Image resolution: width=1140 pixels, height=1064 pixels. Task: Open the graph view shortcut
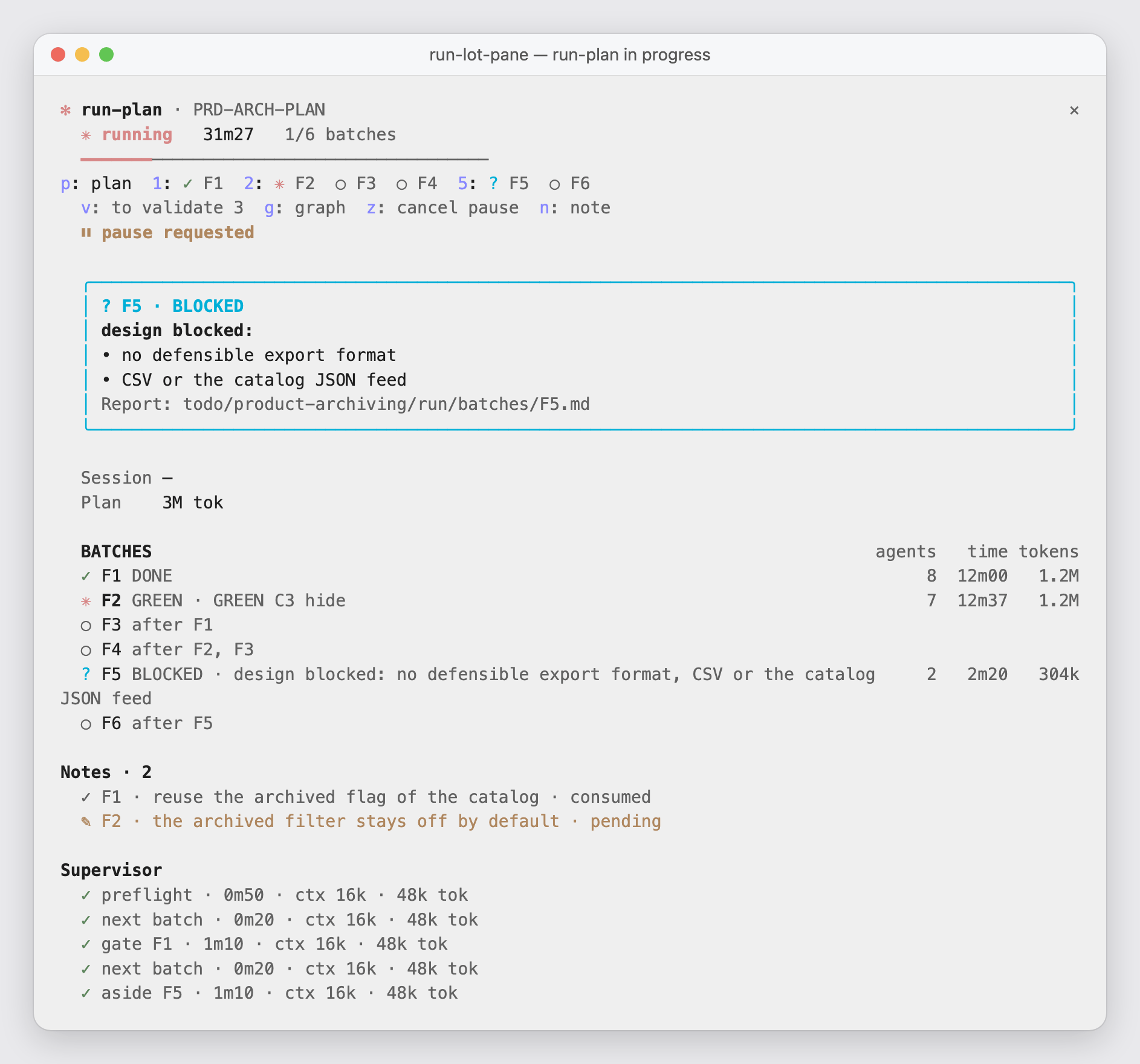click(x=305, y=208)
